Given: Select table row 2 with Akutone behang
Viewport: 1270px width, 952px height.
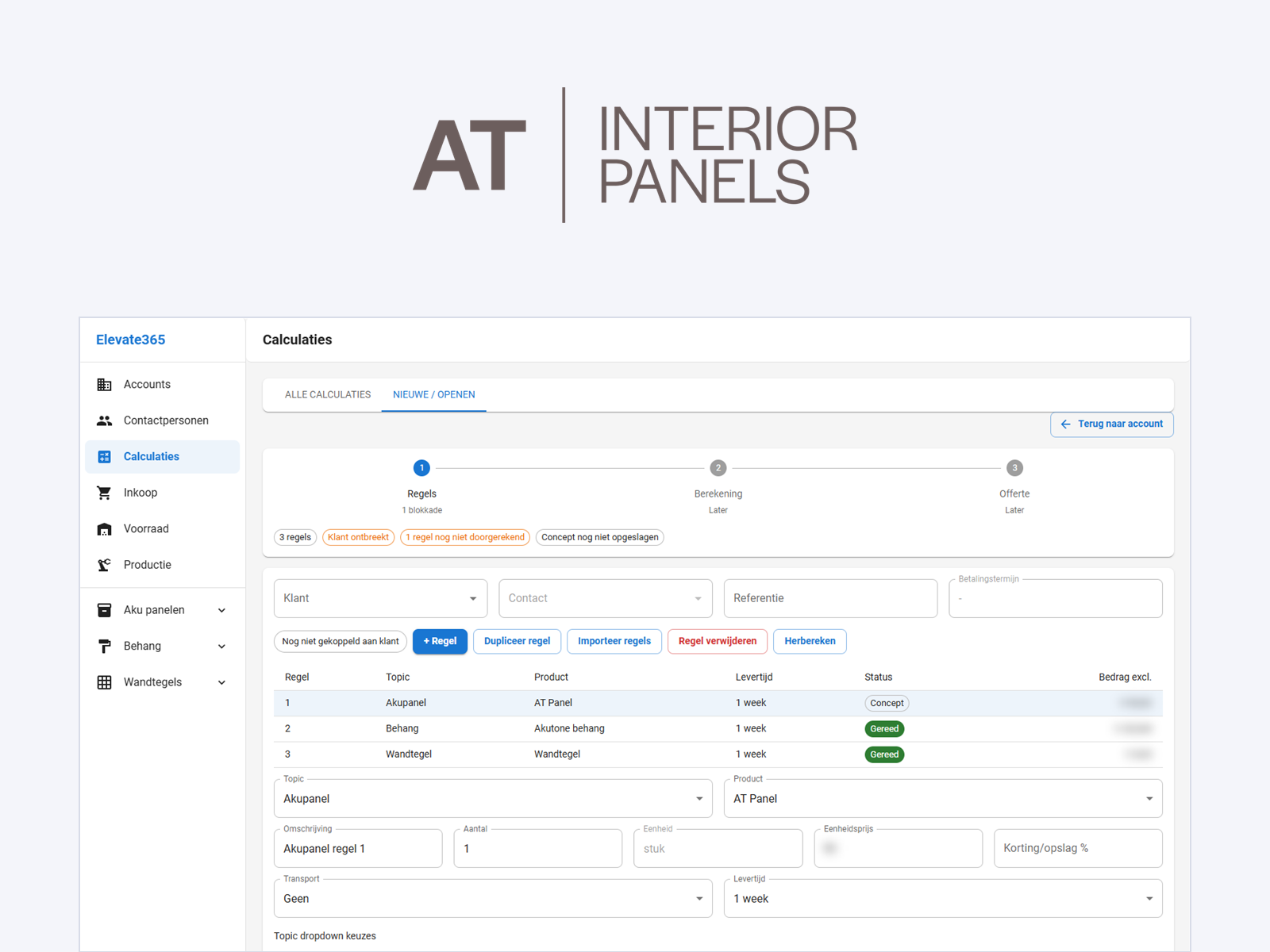Looking at the screenshot, I should coord(718,729).
